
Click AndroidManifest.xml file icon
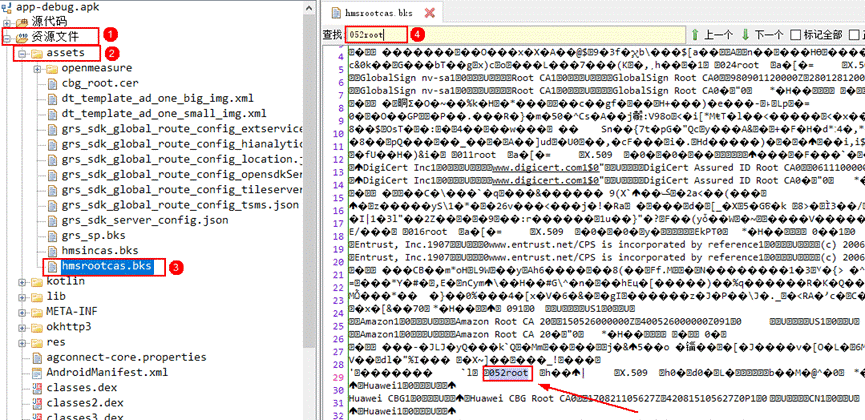pos(37,373)
